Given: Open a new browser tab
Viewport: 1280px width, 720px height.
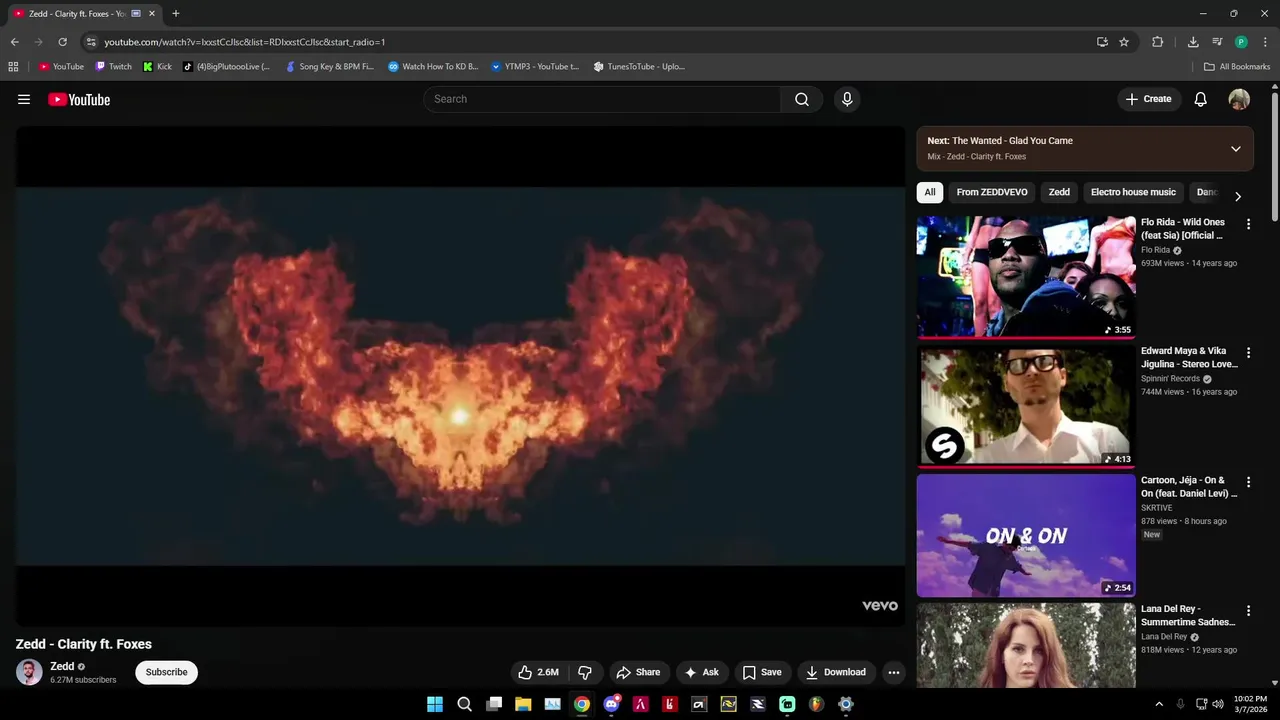Looking at the screenshot, I should [x=176, y=14].
